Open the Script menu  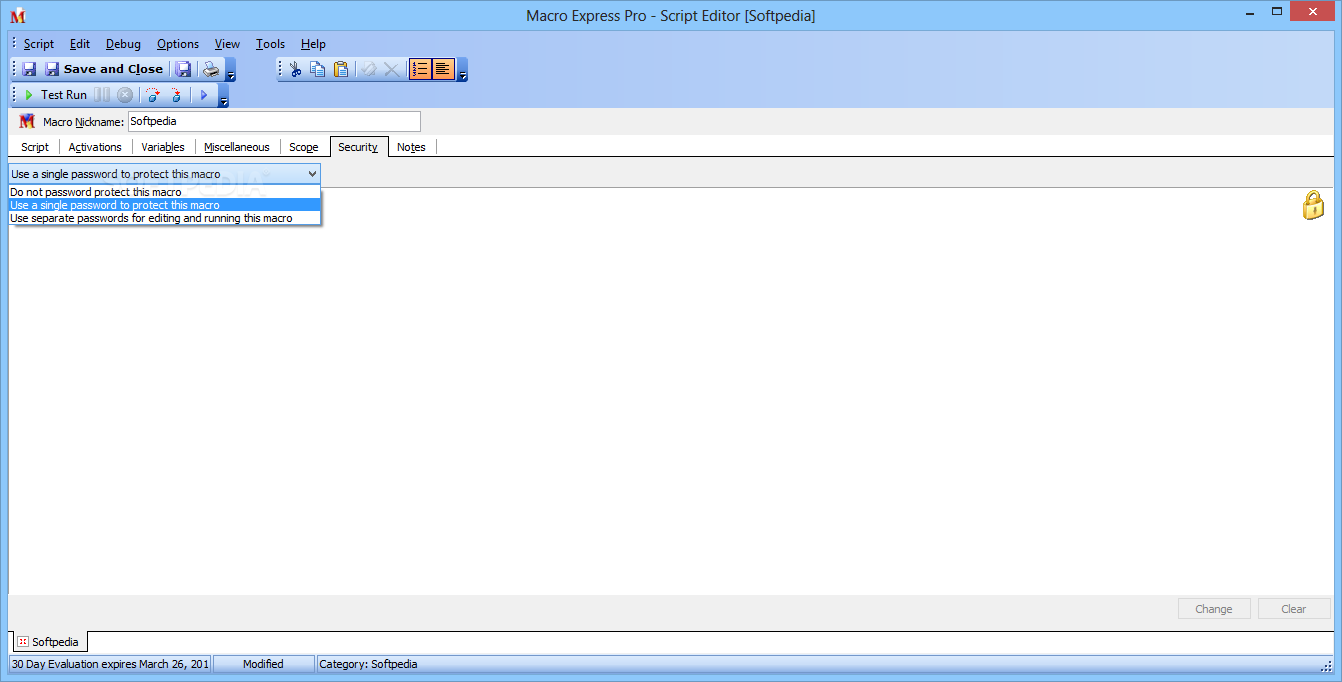[x=39, y=44]
